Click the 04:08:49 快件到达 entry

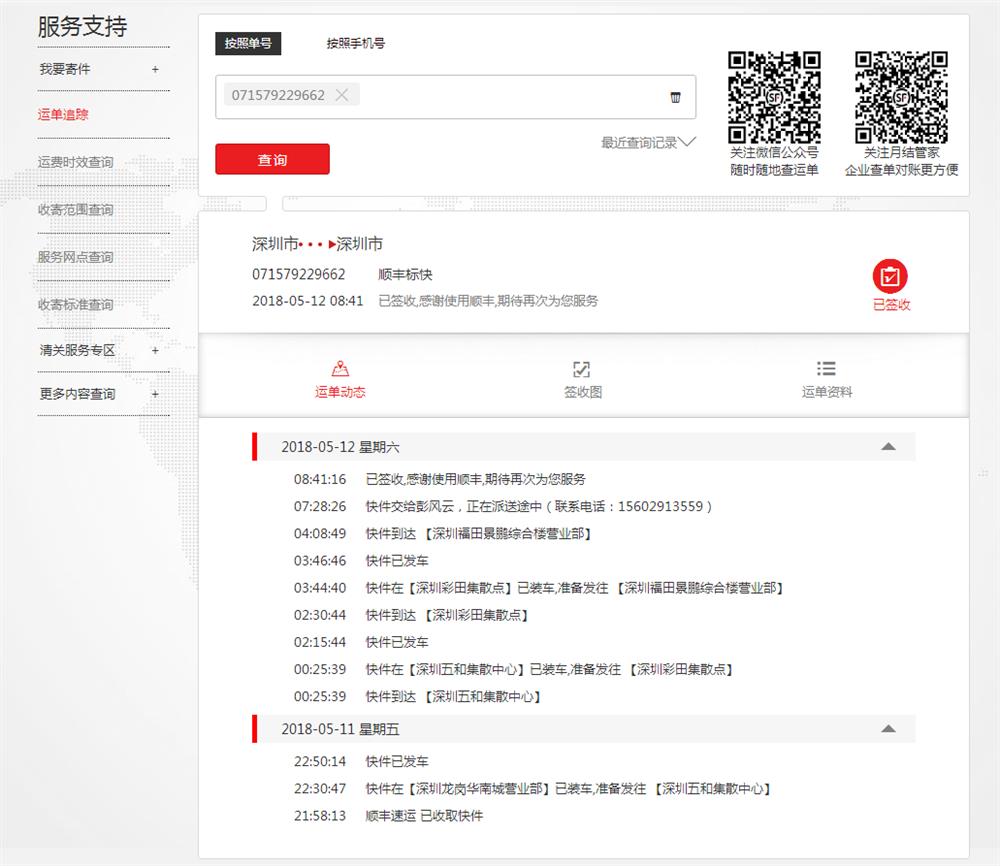[443, 533]
